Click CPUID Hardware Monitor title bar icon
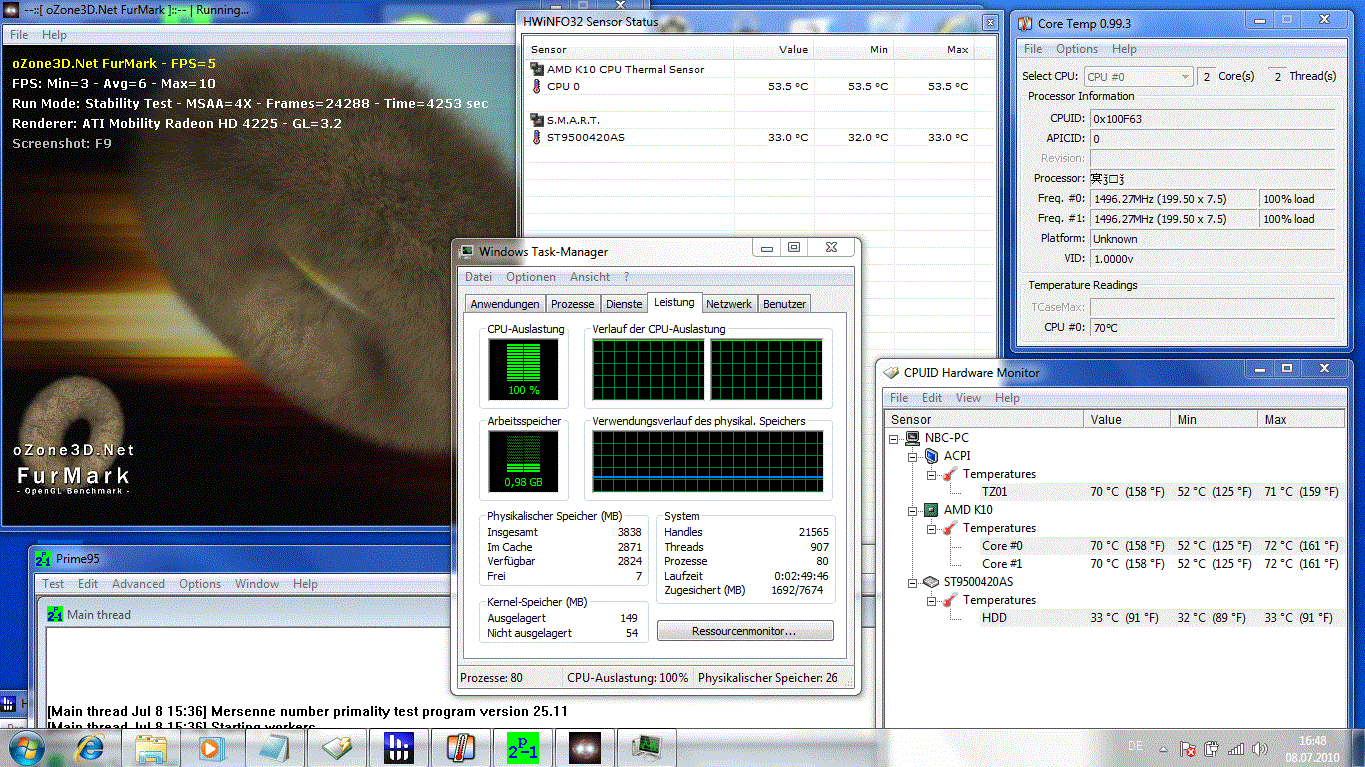The height and width of the screenshot is (767, 1365). tap(892, 372)
